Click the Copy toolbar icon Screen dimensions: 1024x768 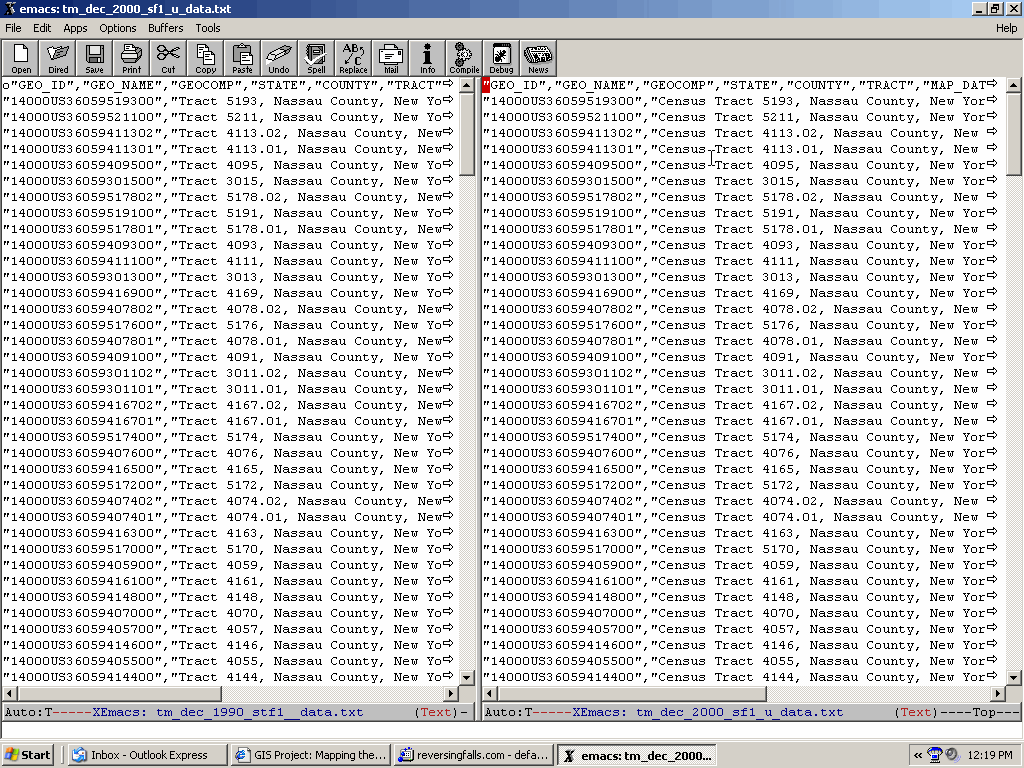(x=205, y=58)
